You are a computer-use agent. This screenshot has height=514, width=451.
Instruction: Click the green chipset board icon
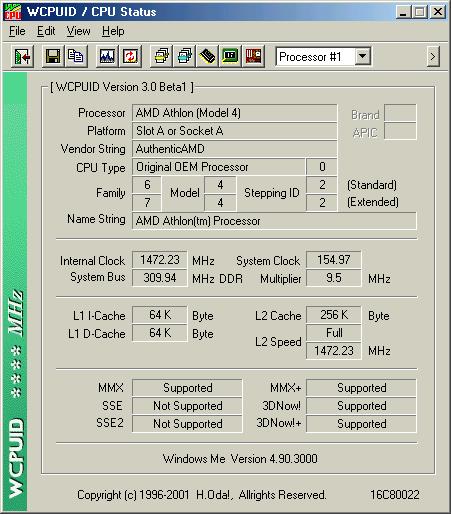230,57
